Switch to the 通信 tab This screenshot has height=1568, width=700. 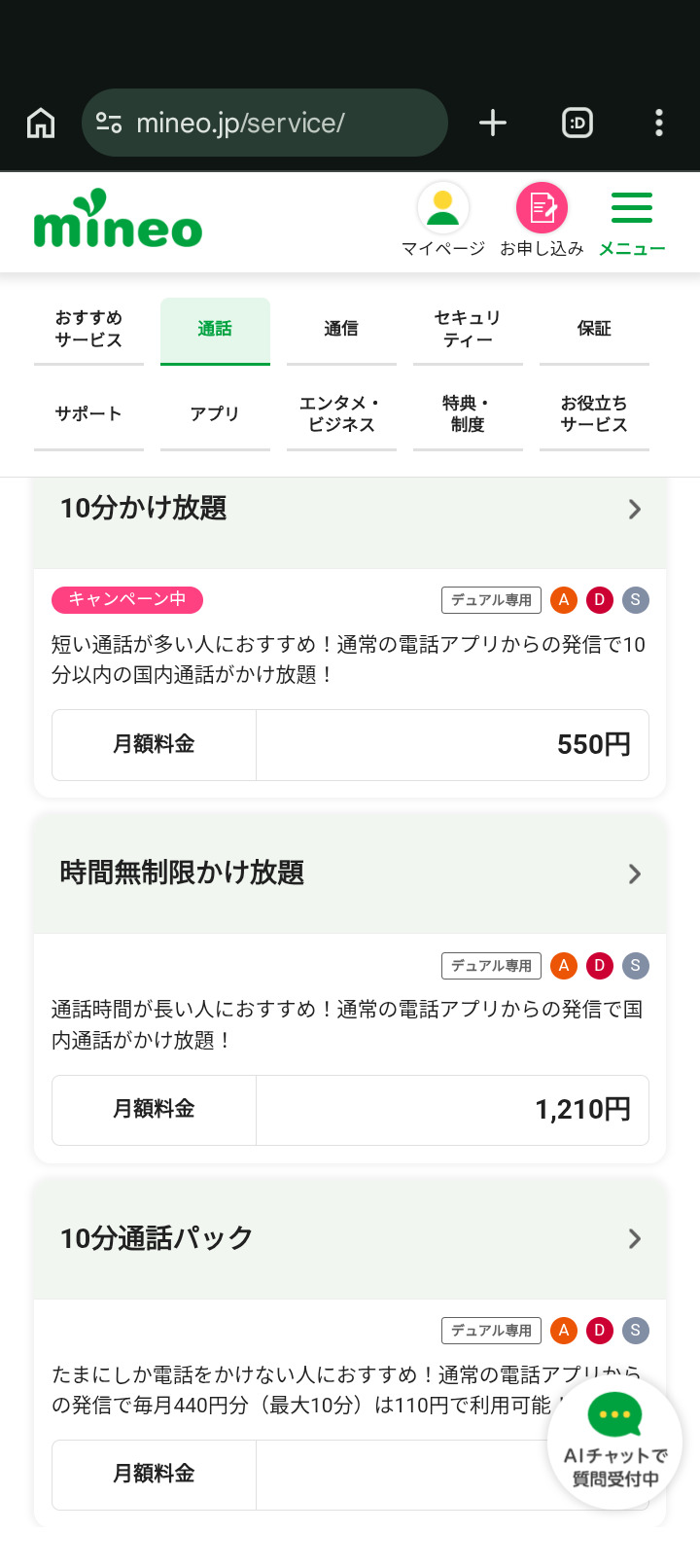pos(341,330)
